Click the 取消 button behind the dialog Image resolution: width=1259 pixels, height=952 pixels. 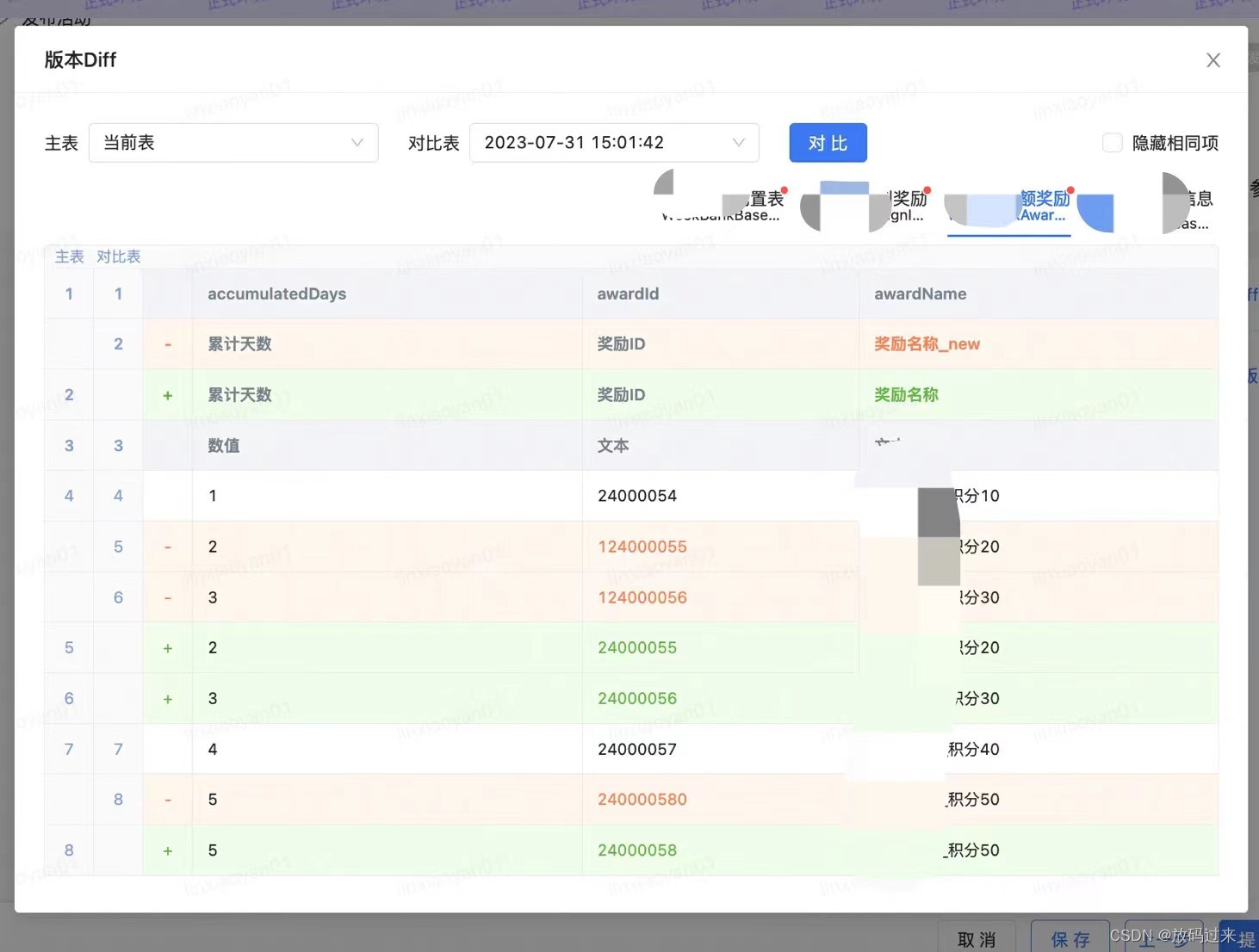click(977, 939)
